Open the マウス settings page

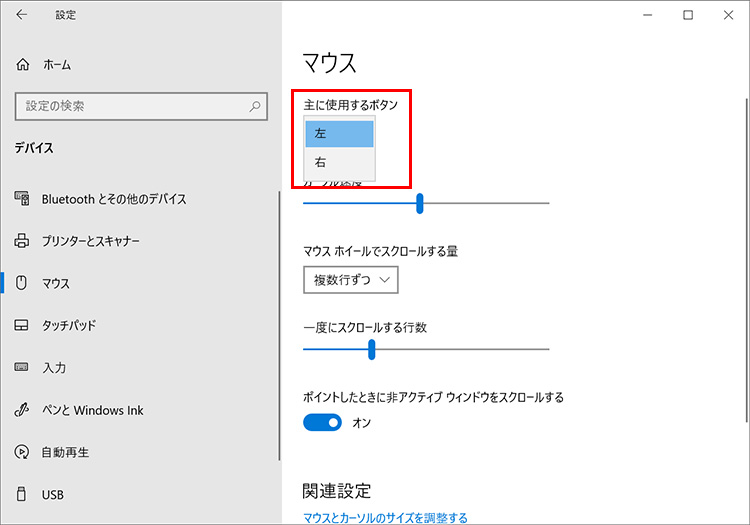(x=56, y=284)
